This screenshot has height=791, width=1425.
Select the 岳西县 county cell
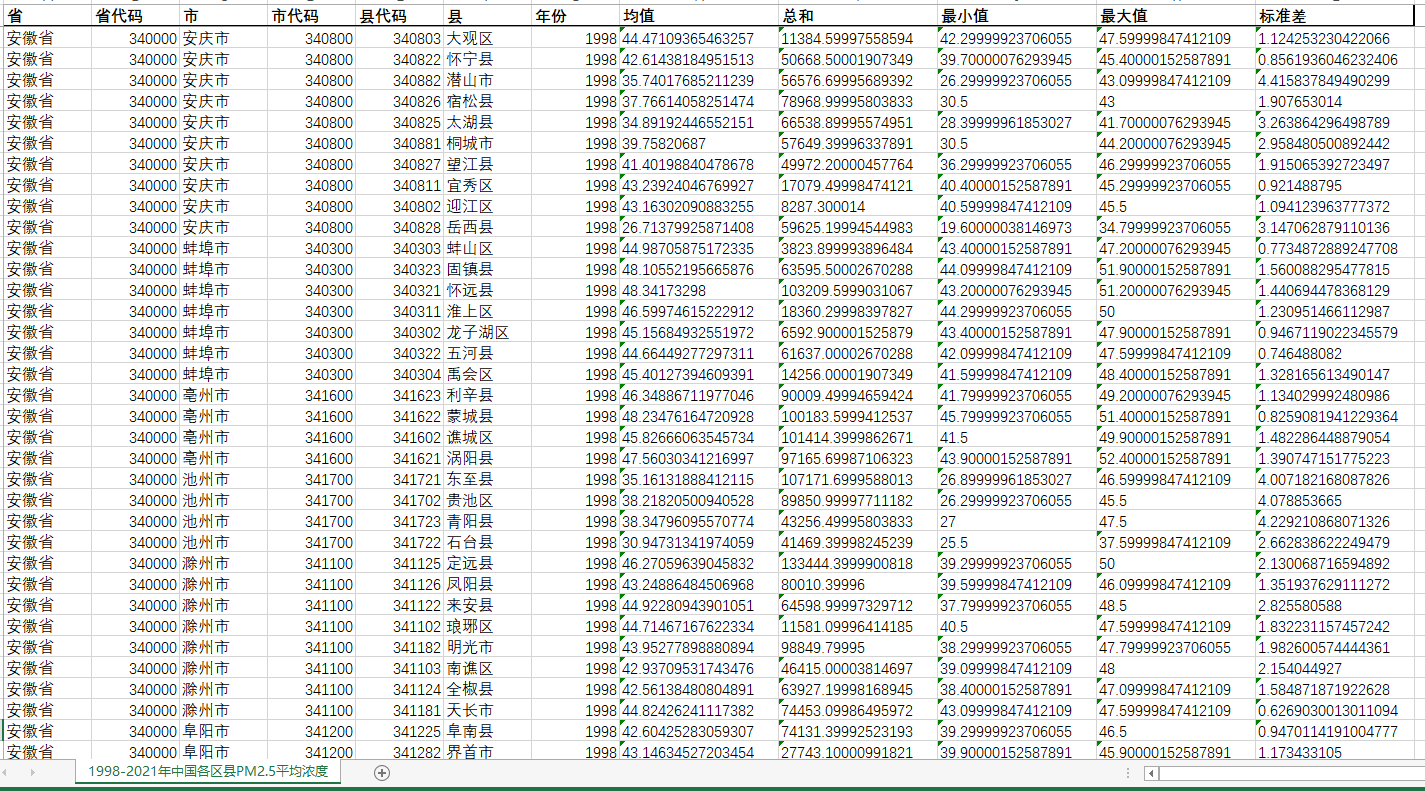(x=488, y=227)
